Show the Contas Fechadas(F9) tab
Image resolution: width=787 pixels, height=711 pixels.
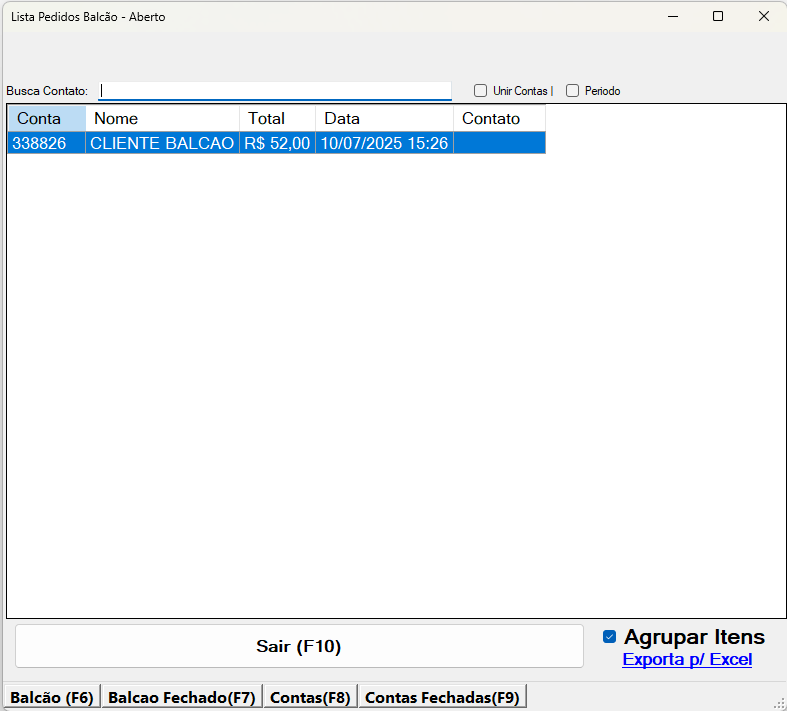[x=442, y=698]
